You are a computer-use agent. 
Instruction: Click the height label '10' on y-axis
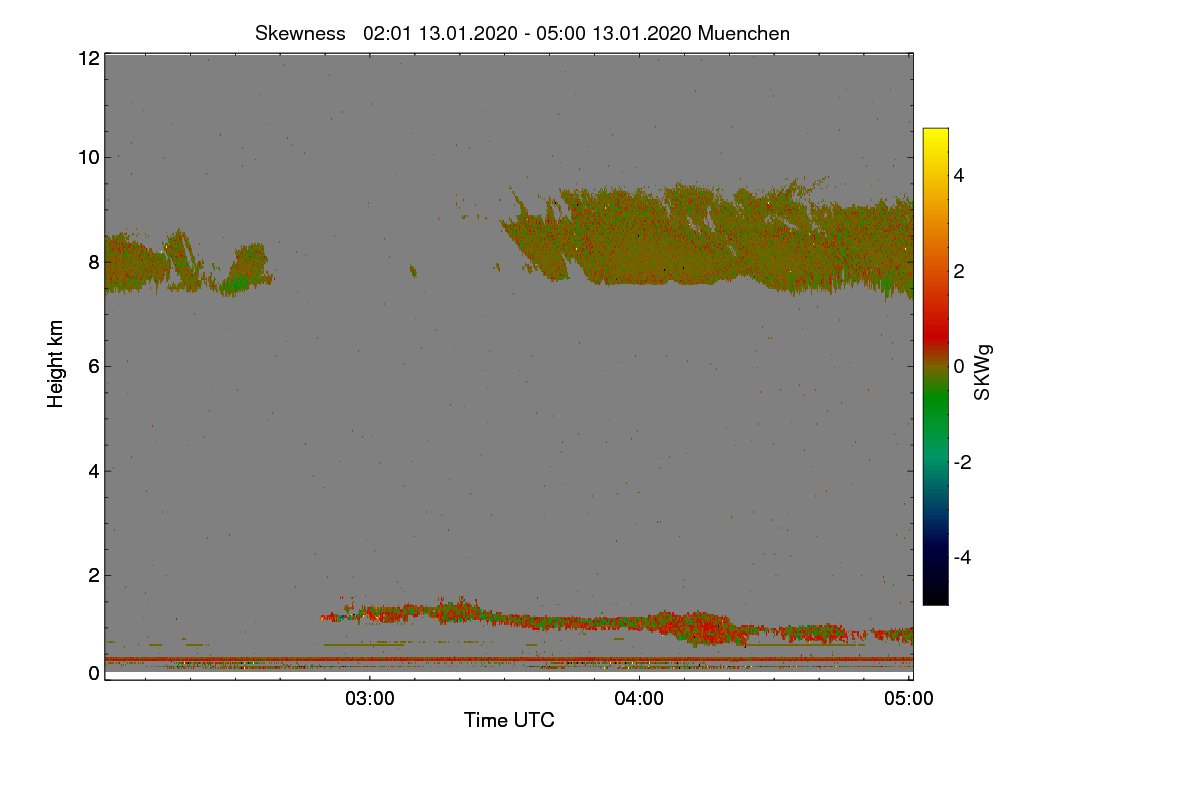(88, 156)
